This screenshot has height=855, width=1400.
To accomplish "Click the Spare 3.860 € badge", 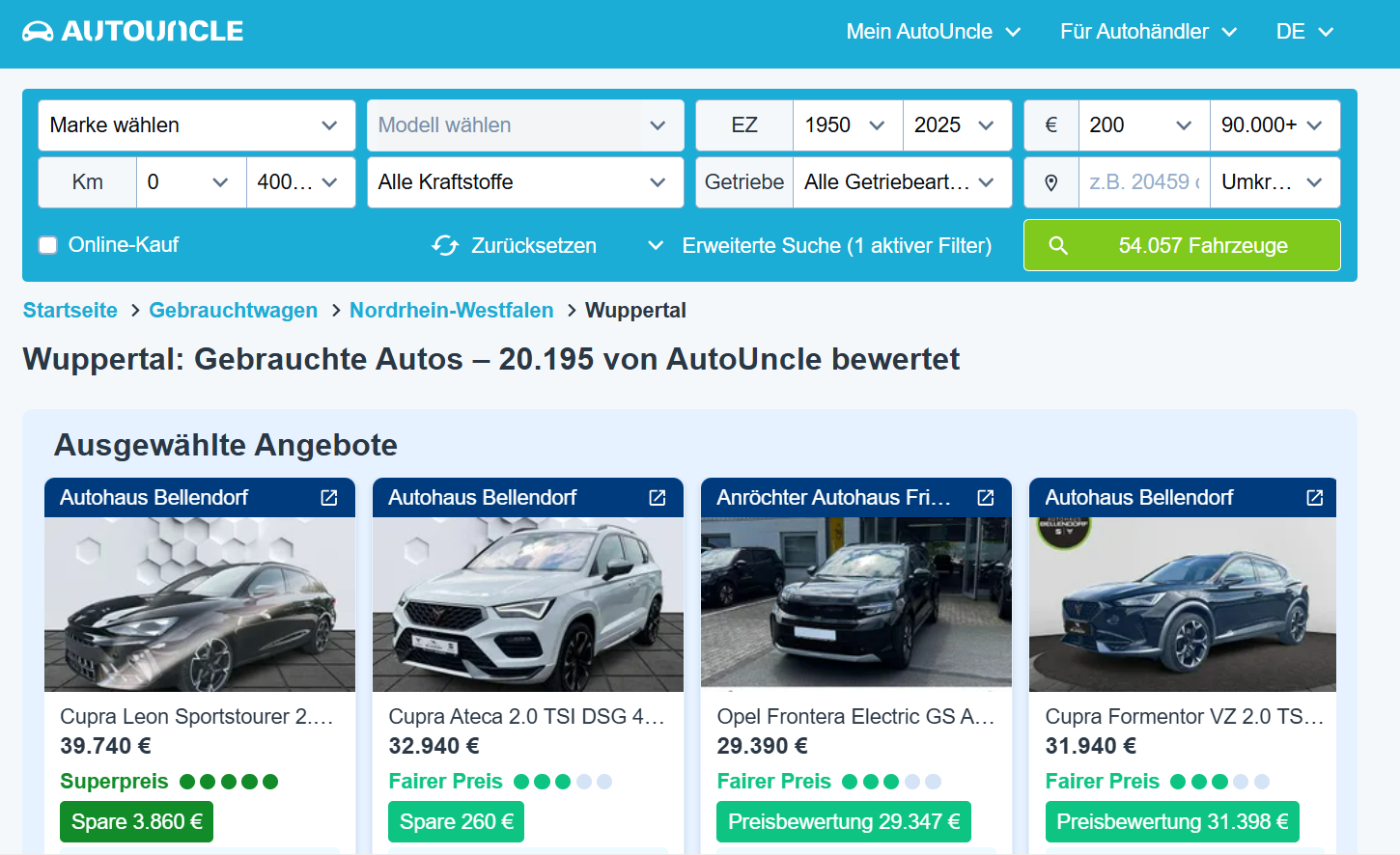I will coord(137,822).
